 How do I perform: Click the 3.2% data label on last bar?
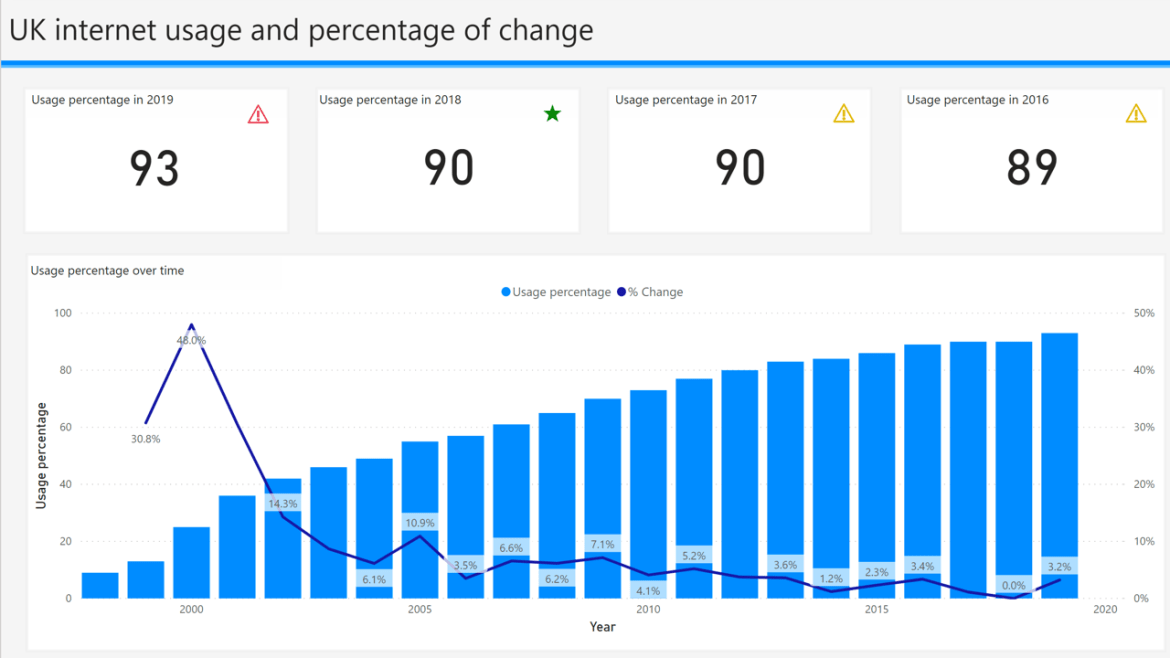pos(1059,566)
